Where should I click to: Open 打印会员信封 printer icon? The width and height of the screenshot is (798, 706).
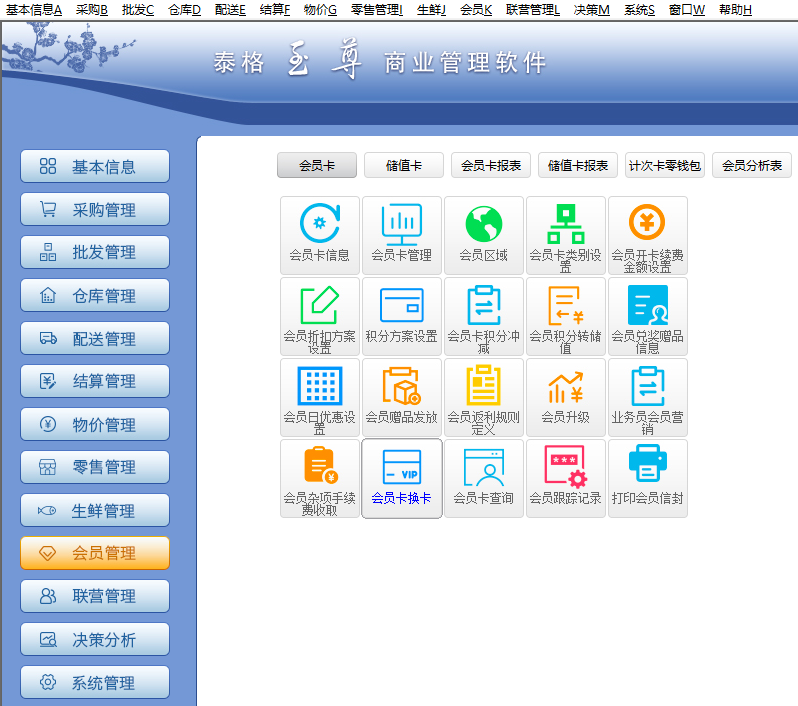point(647,468)
